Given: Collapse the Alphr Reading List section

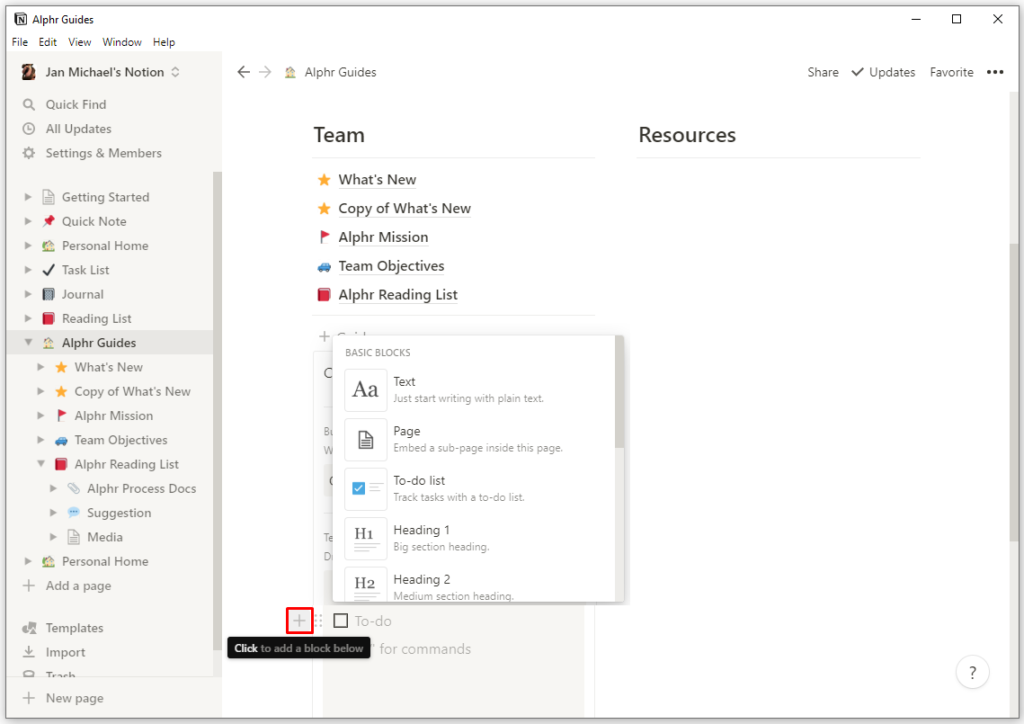Looking at the screenshot, I should tap(40, 464).
